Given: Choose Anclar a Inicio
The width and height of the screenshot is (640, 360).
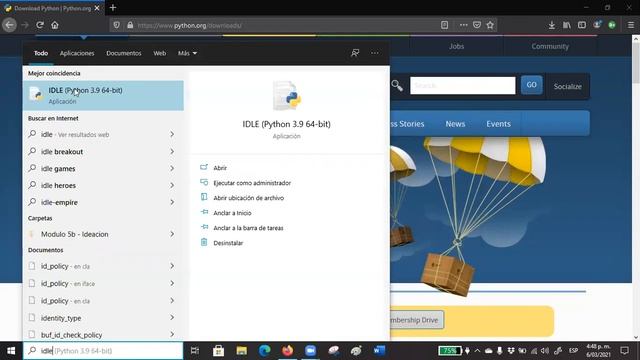Looking at the screenshot, I should coord(232,213).
